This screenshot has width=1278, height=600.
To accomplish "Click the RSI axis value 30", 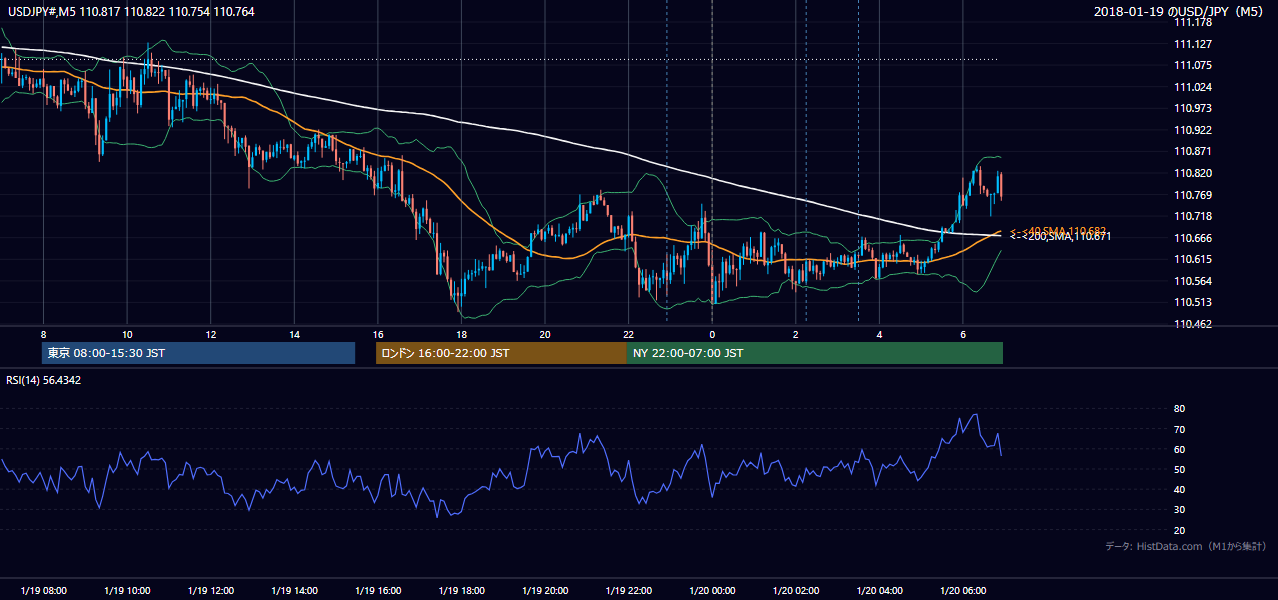I will coord(1179,510).
